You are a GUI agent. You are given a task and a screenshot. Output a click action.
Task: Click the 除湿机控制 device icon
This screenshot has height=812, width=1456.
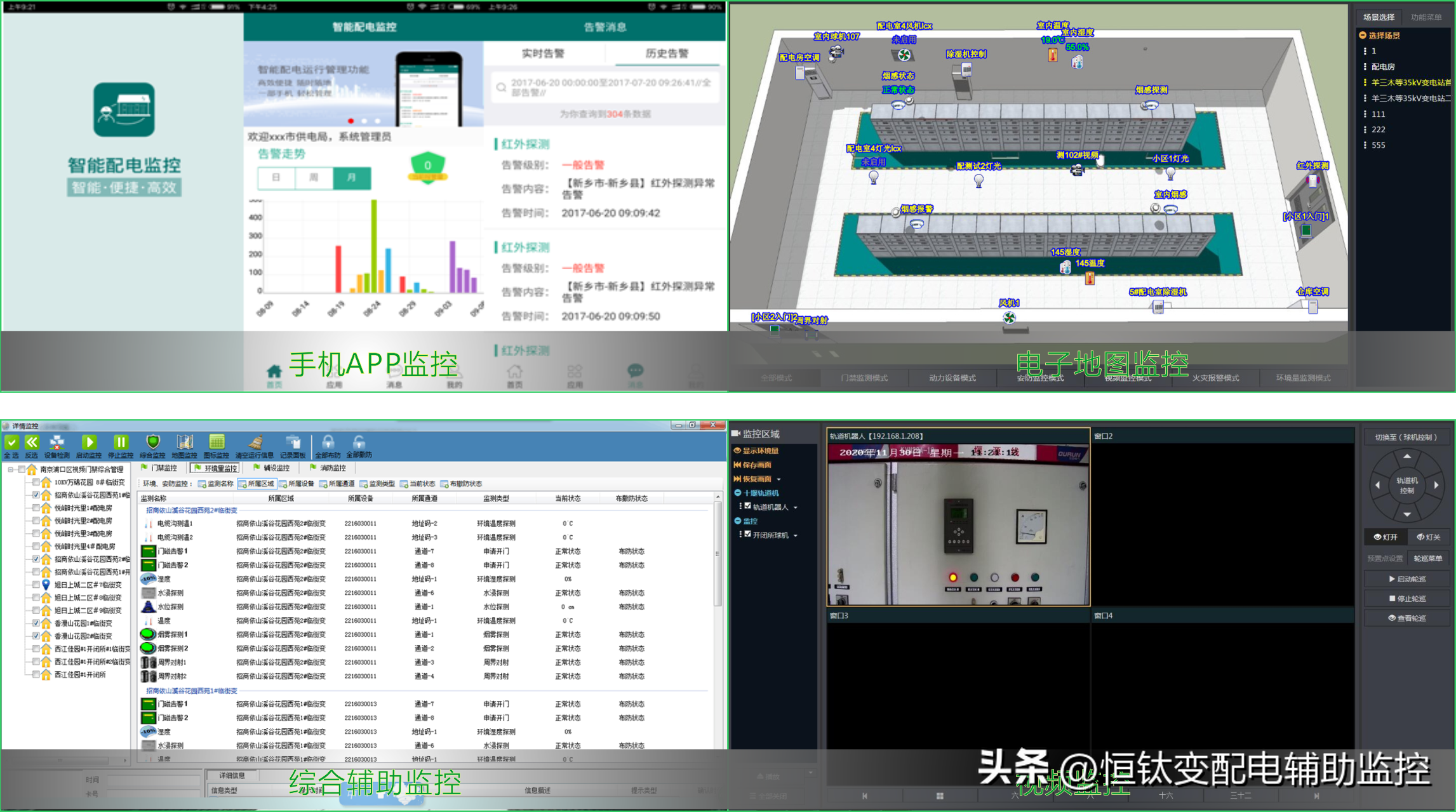coord(966,70)
